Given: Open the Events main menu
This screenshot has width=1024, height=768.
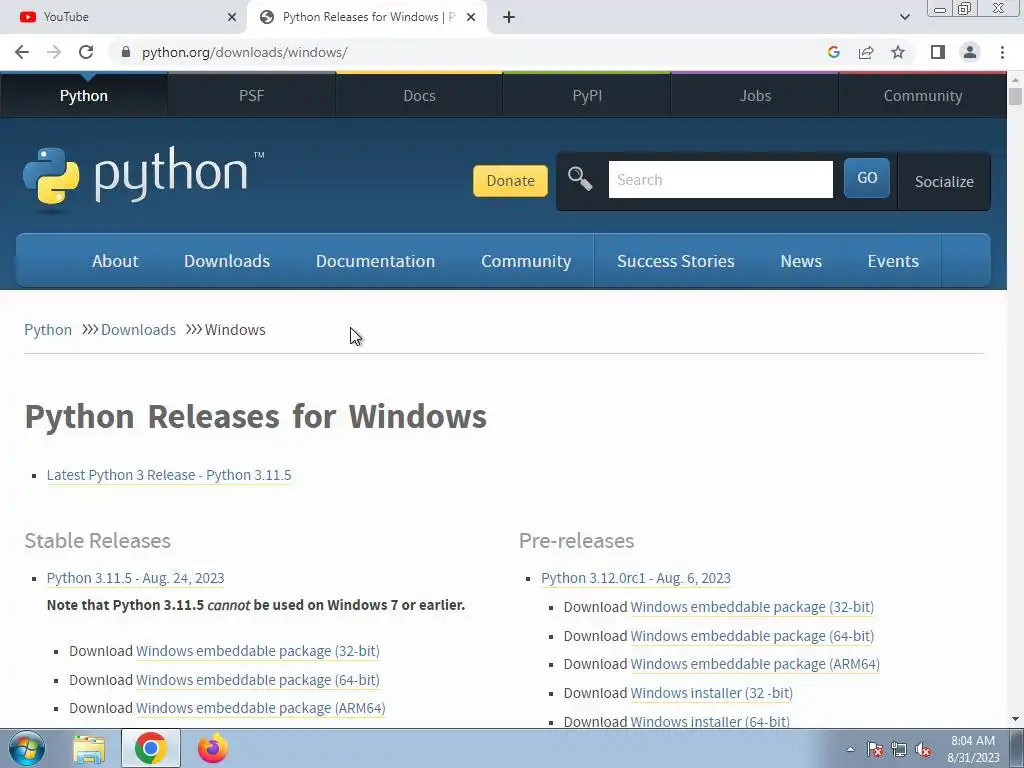Looking at the screenshot, I should click(893, 261).
